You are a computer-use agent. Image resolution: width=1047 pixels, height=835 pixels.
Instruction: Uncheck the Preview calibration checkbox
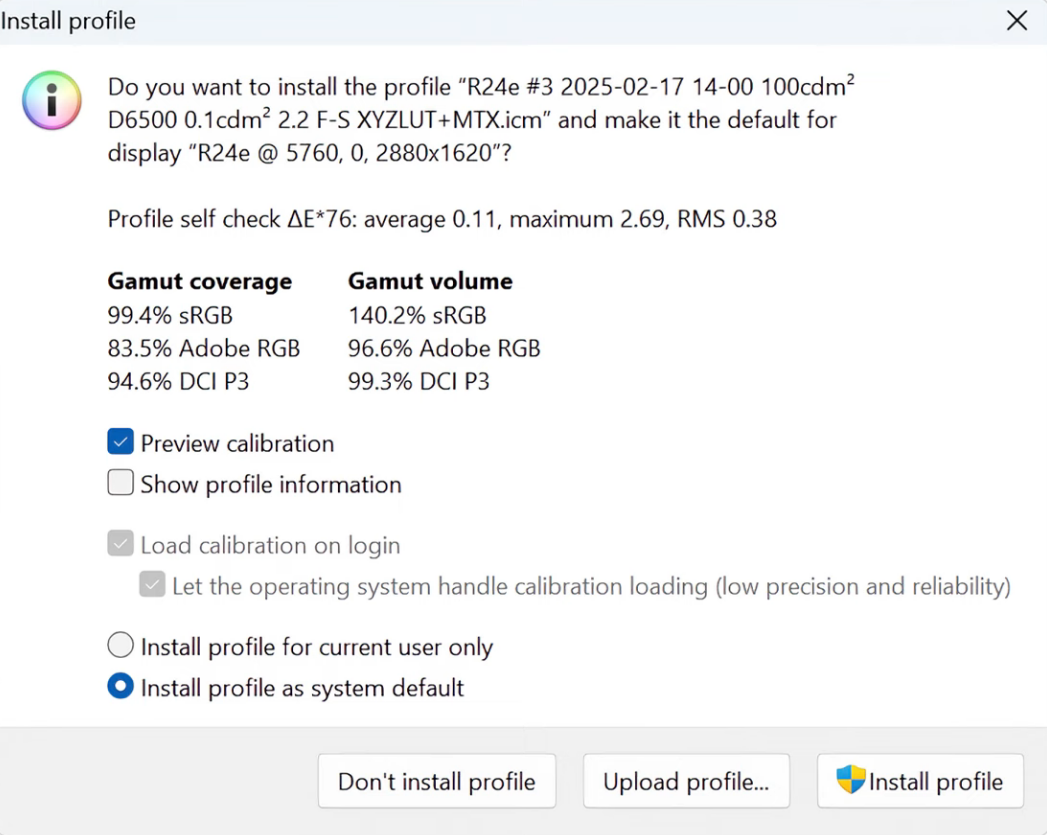(x=121, y=442)
